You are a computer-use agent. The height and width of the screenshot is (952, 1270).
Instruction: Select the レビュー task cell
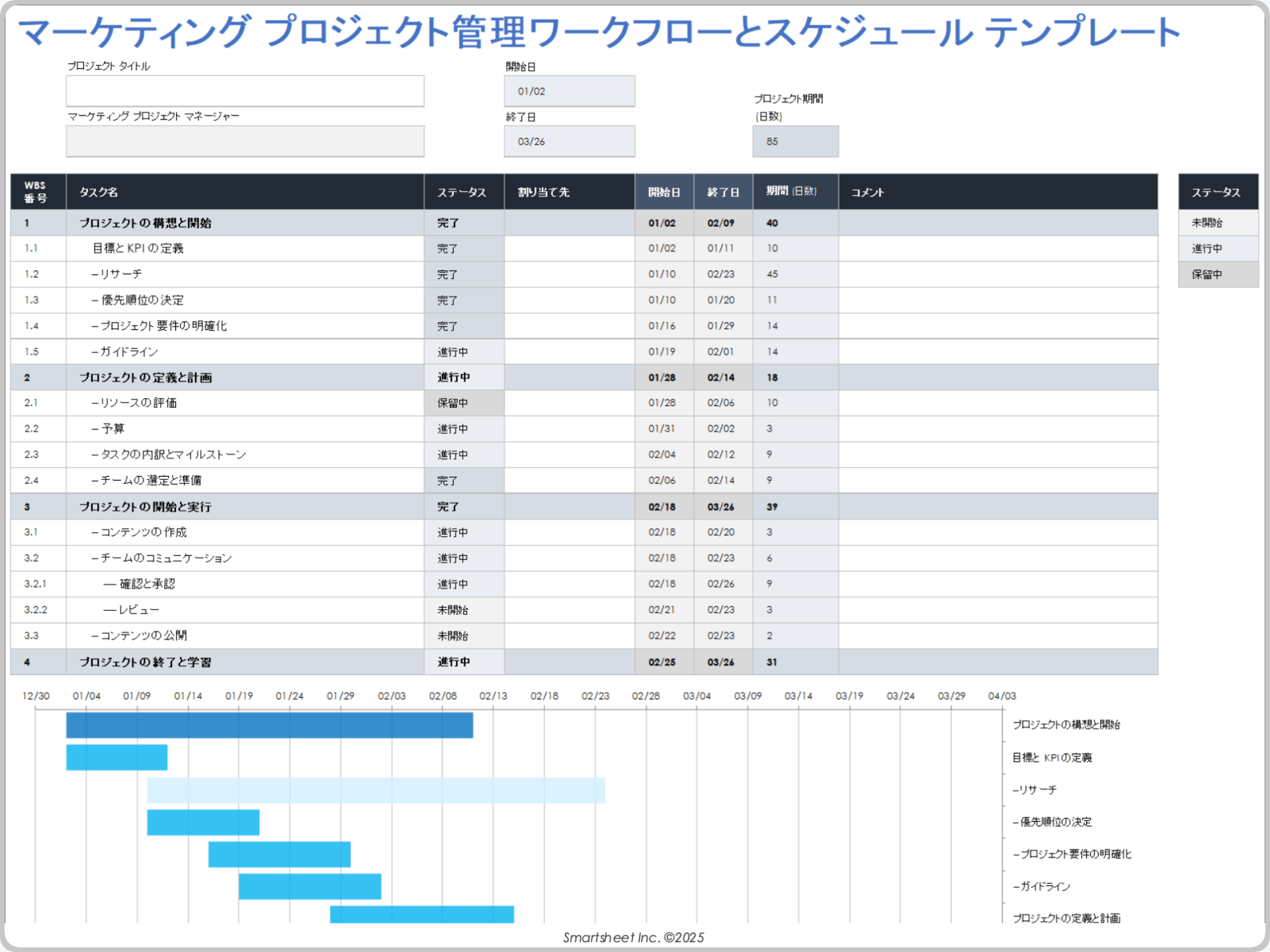(245, 610)
